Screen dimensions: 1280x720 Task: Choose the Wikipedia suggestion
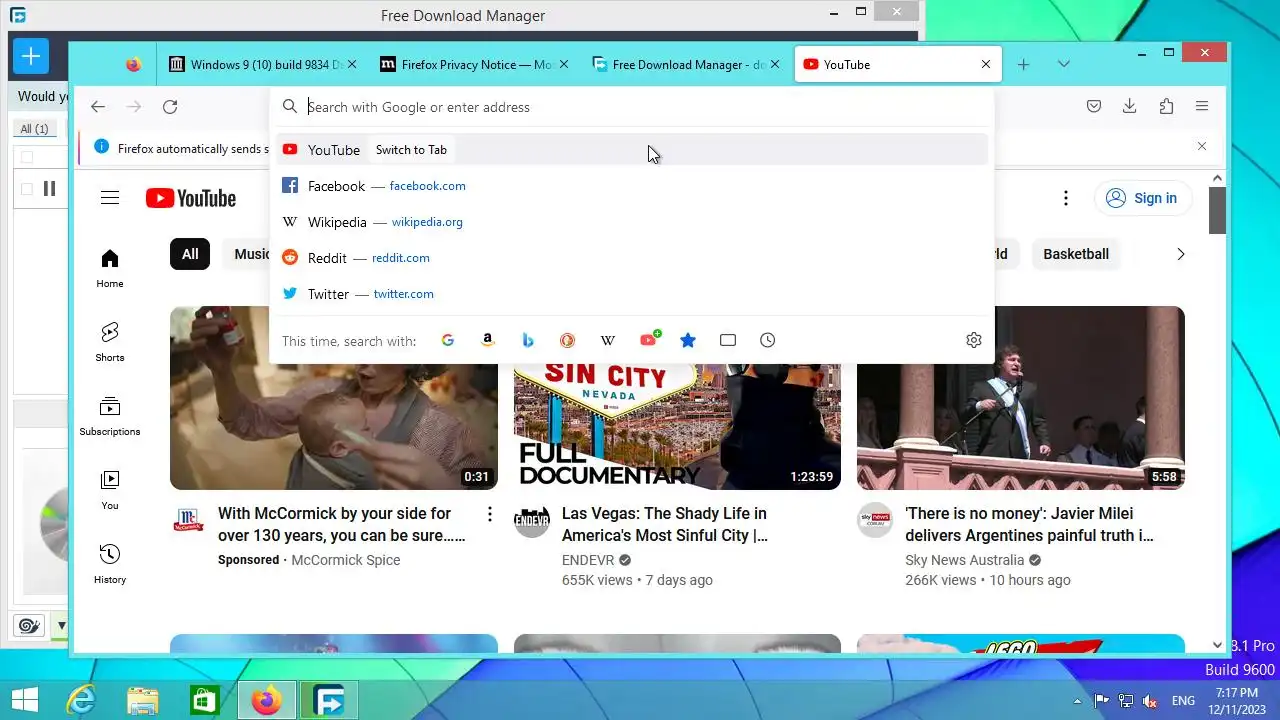click(x=632, y=222)
